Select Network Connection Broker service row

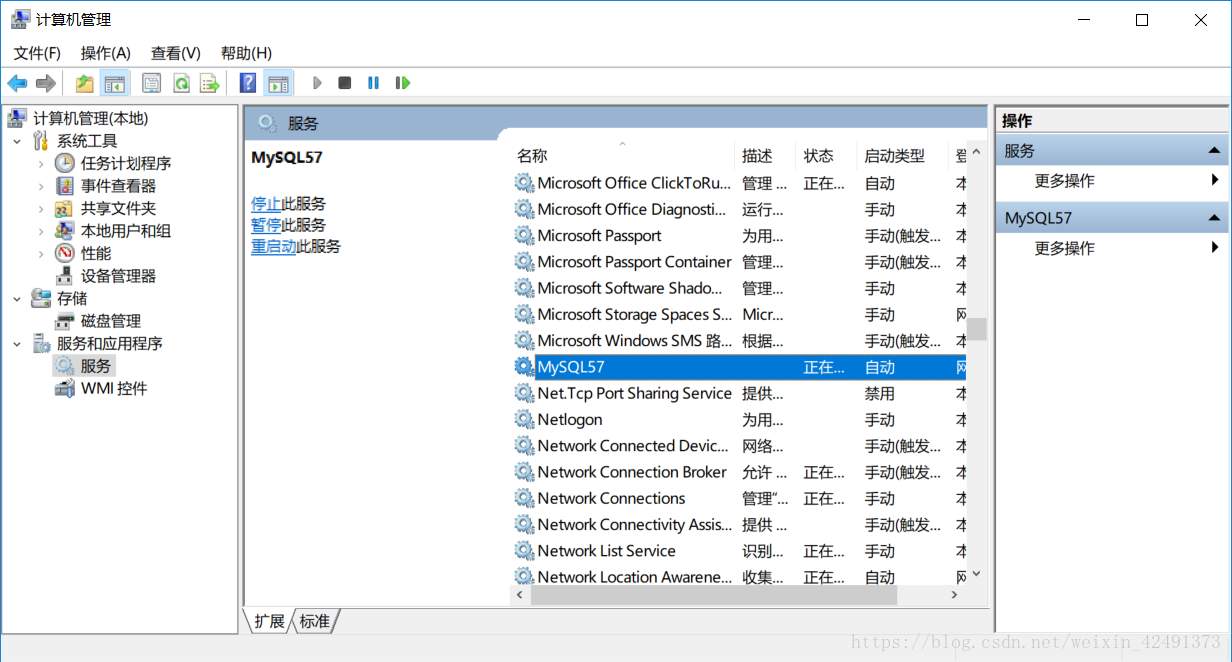point(738,472)
